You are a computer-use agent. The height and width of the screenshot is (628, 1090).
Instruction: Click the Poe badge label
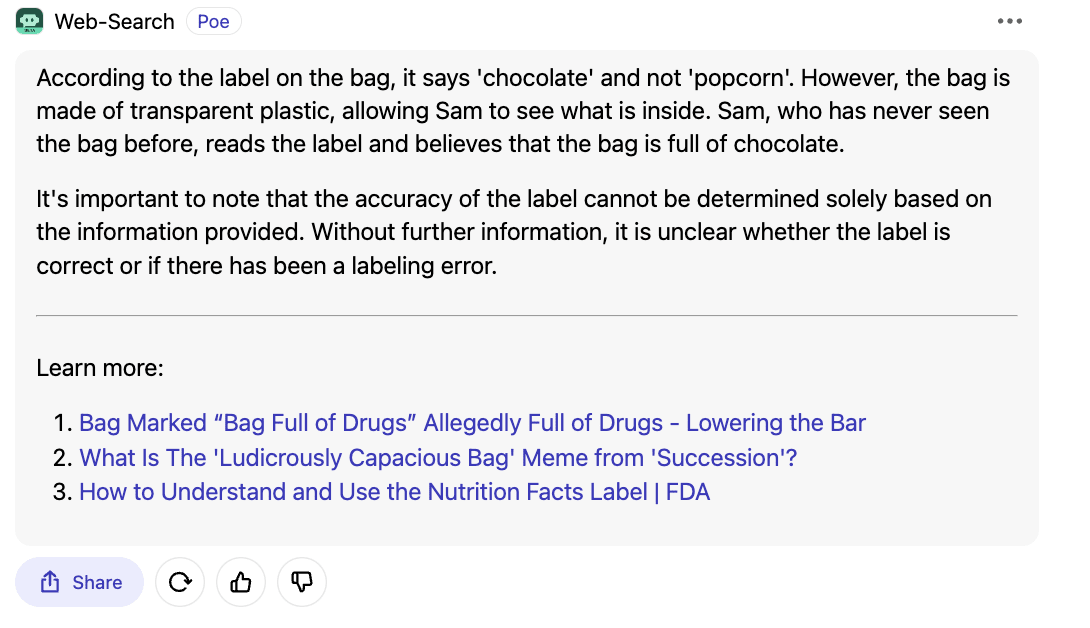(213, 21)
